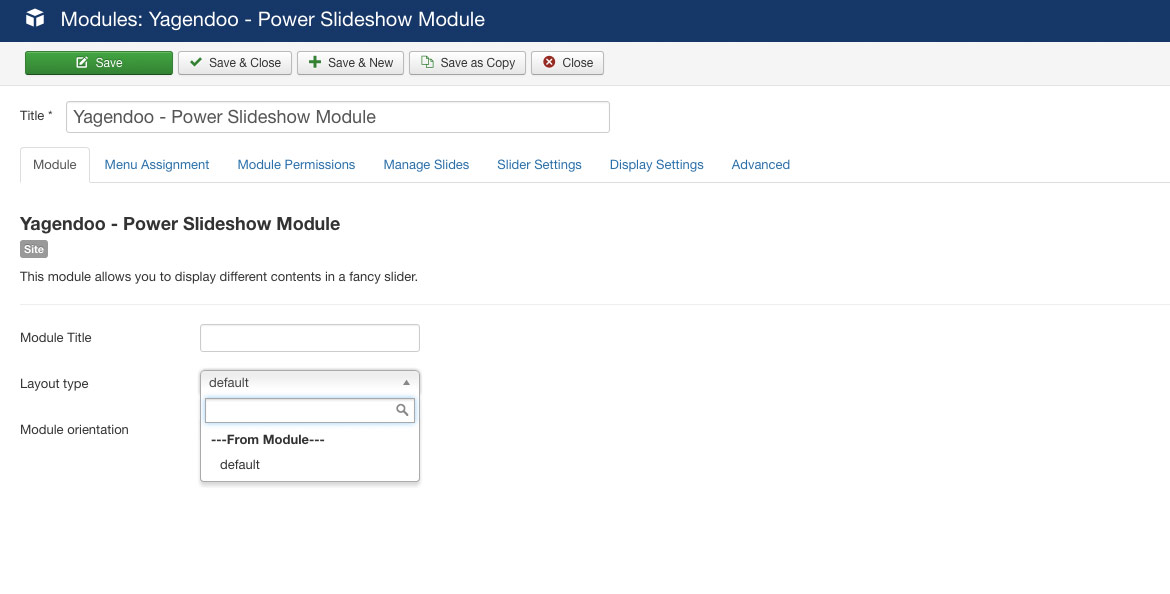This screenshot has width=1170, height=594.
Task: Select the Module tab
Action: (54, 165)
